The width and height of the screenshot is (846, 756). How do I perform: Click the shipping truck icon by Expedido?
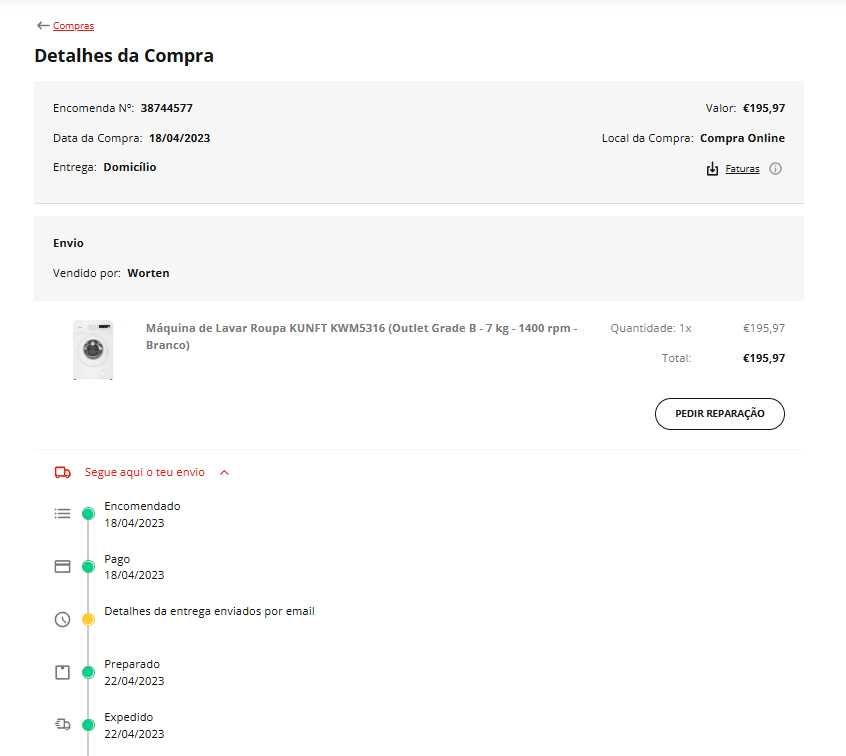(x=62, y=724)
